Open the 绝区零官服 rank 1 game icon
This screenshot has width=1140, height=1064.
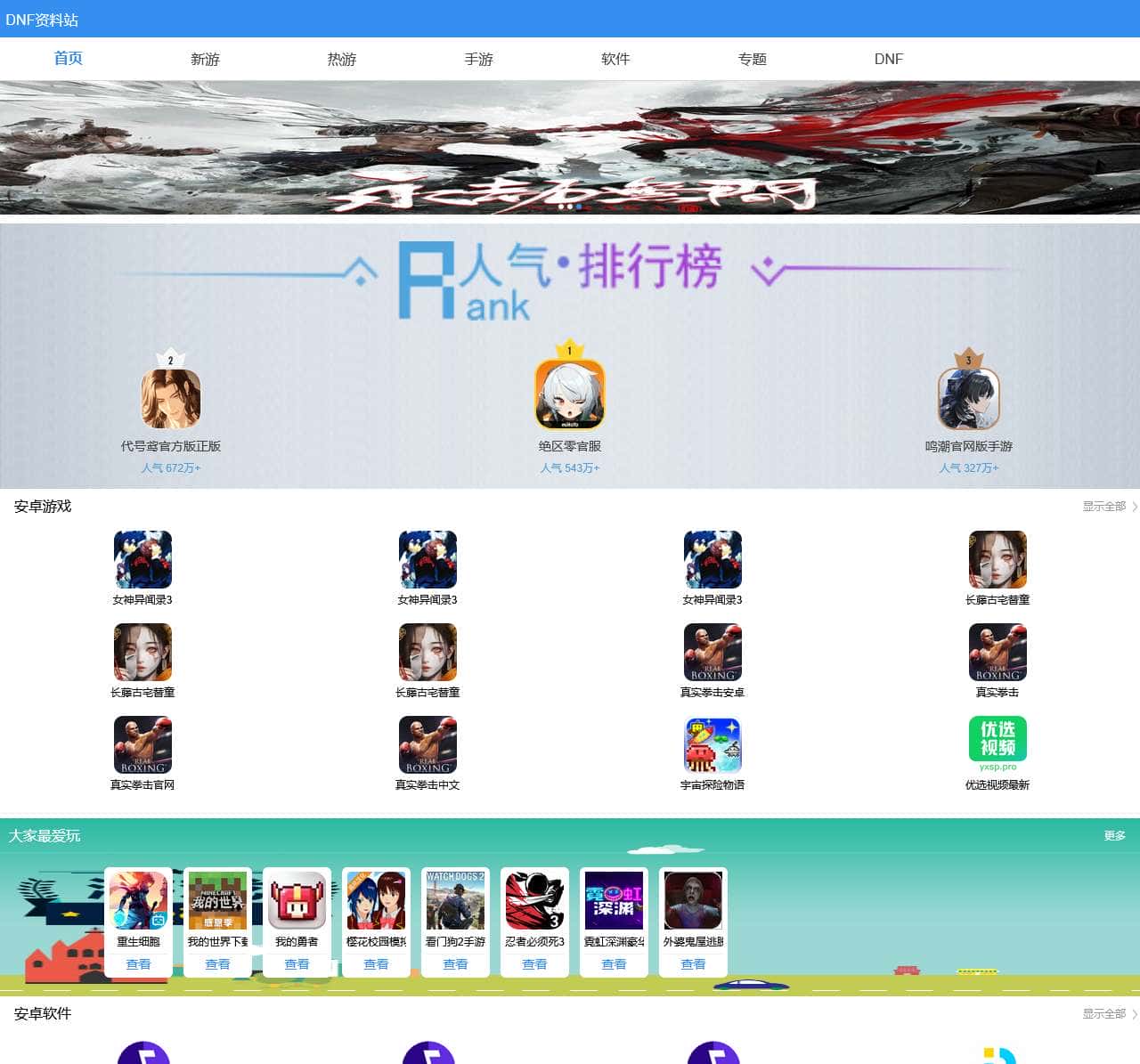[570, 394]
